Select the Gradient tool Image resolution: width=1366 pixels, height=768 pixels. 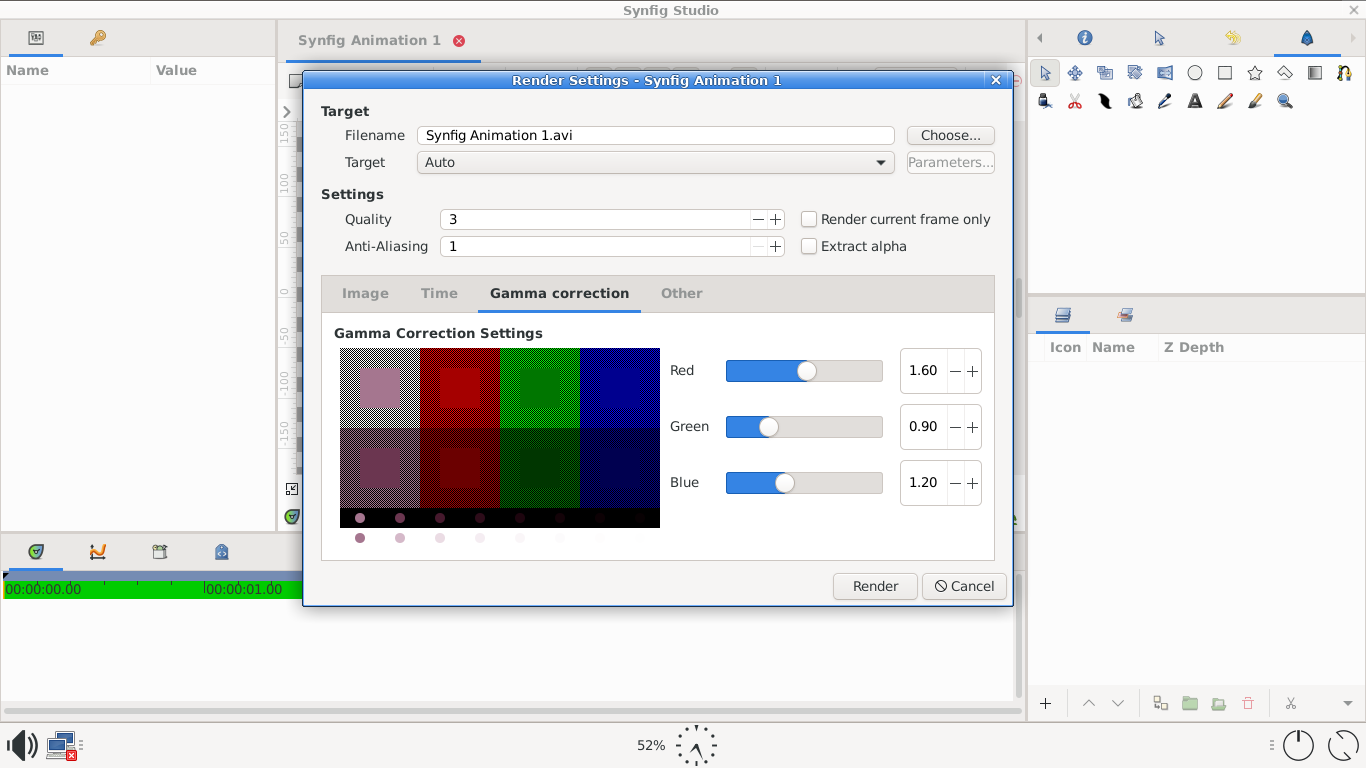[1315, 73]
